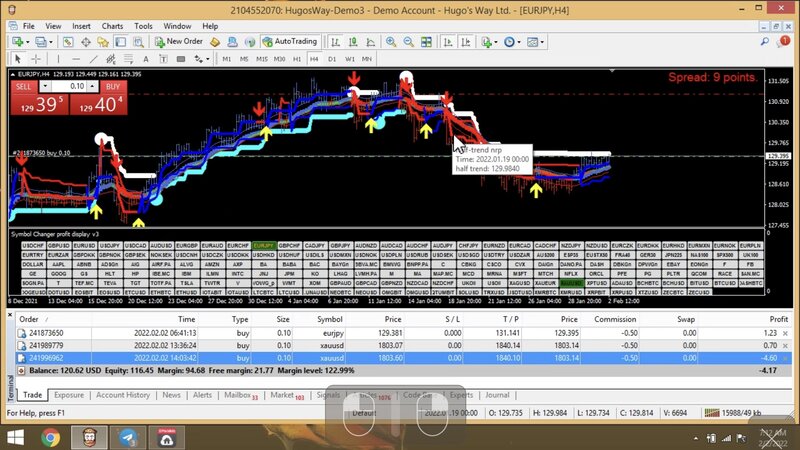Expand the Profiles dropdown arrow
This screenshot has width=800, height=450.
(50, 42)
